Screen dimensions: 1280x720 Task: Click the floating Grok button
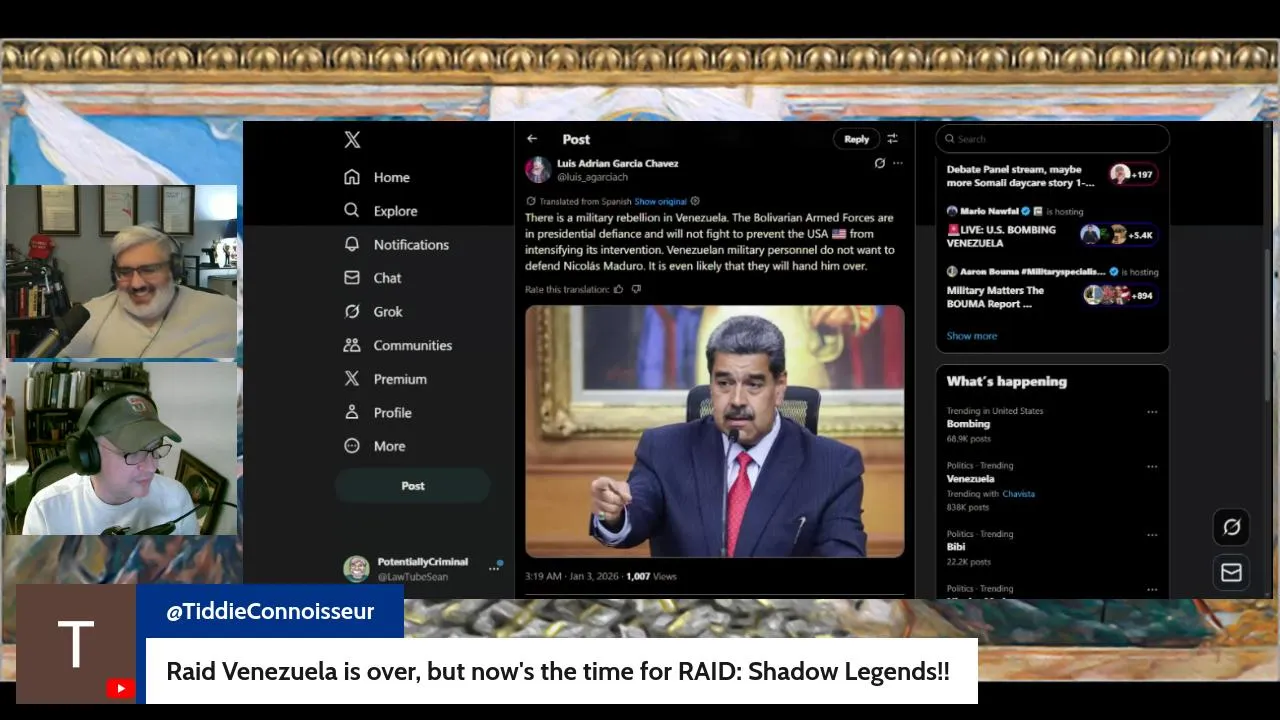(x=1231, y=527)
